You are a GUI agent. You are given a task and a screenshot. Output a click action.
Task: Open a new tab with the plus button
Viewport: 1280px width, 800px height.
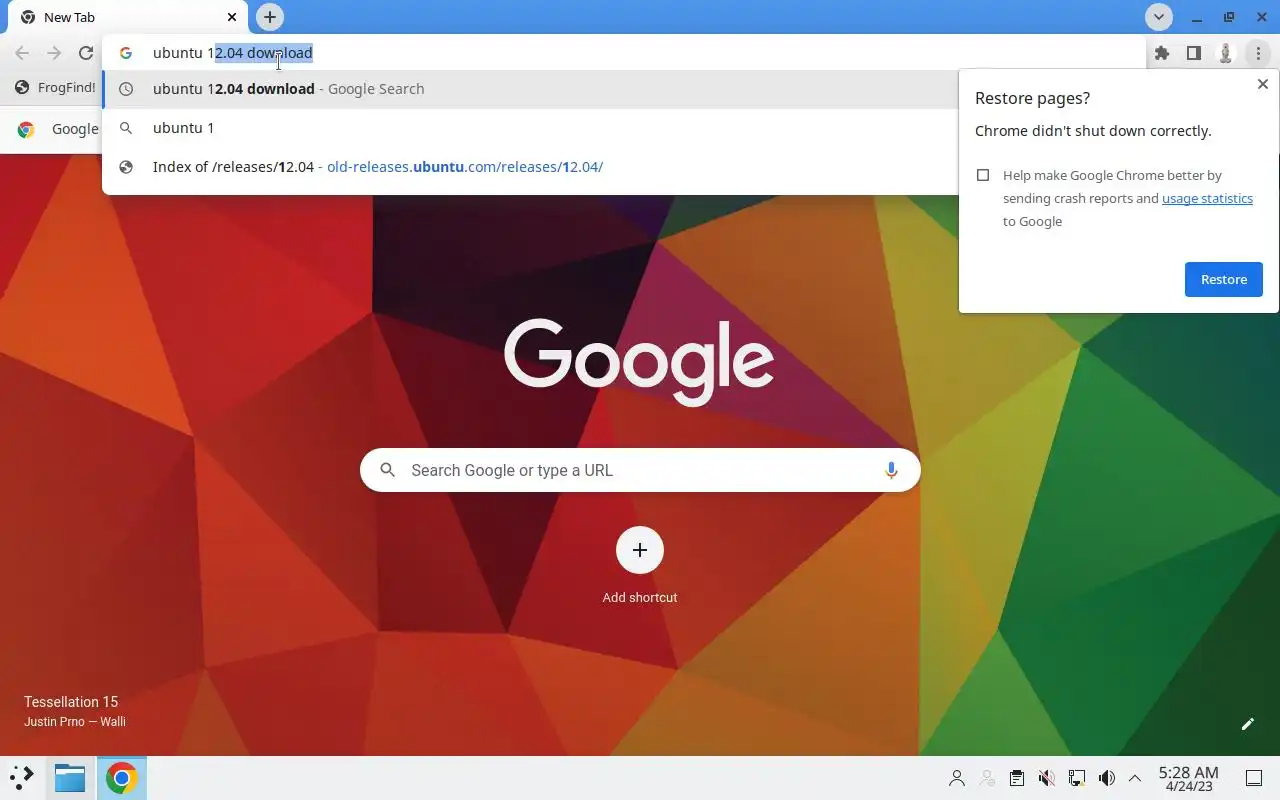pyautogui.click(x=269, y=17)
